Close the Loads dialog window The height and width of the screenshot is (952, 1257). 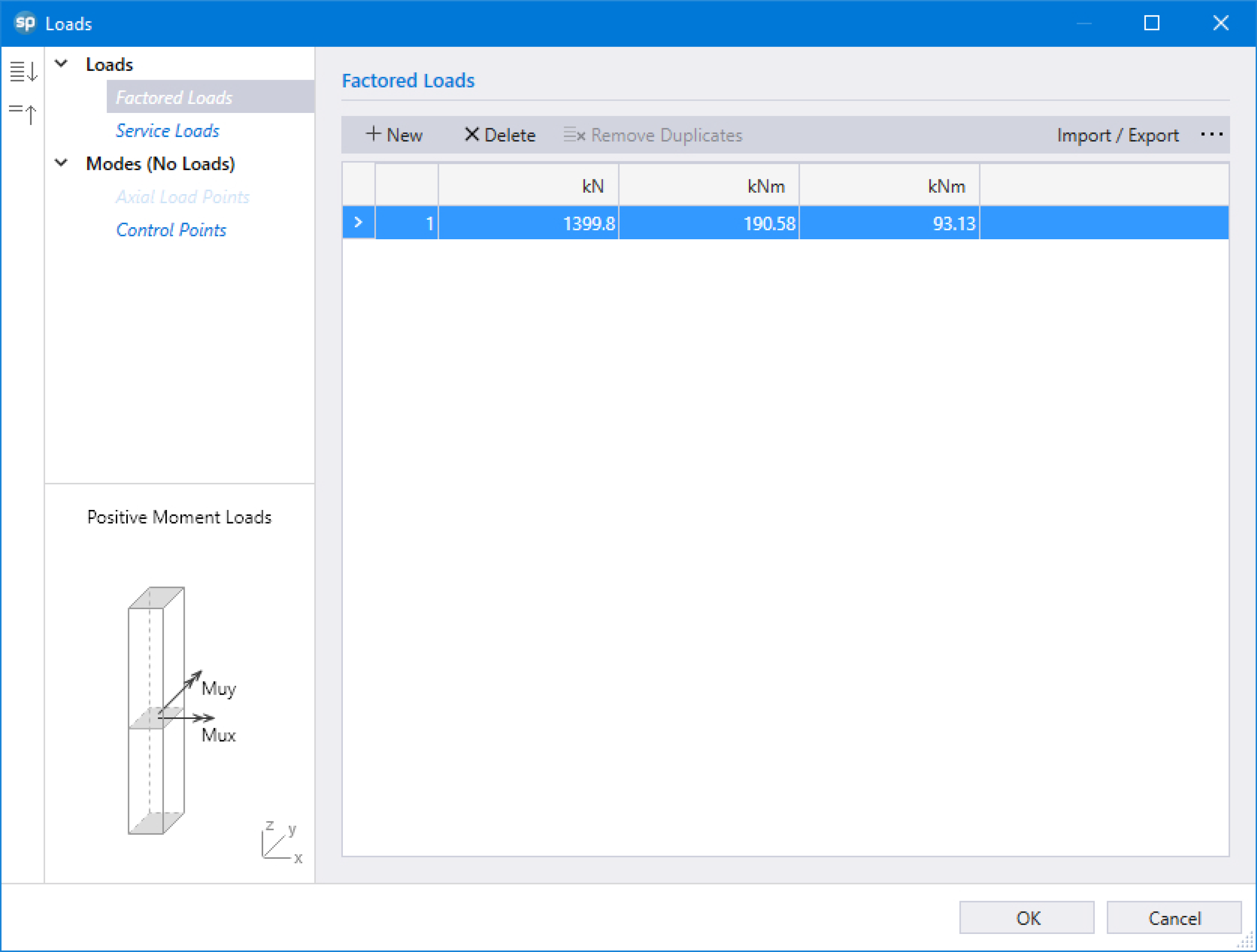[1220, 23]
